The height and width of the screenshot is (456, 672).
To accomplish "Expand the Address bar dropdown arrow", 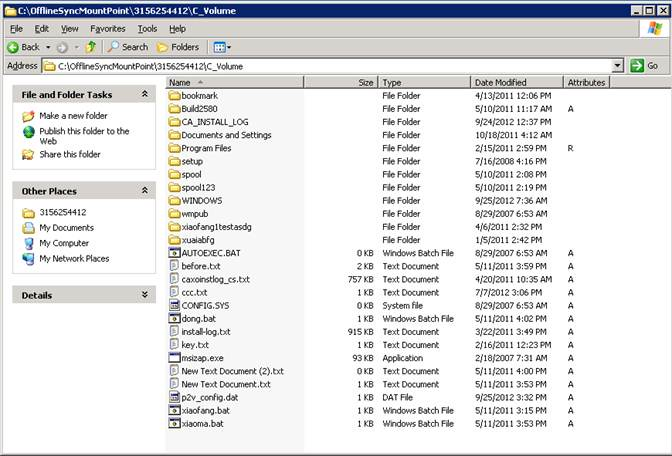I will point(619,66).
